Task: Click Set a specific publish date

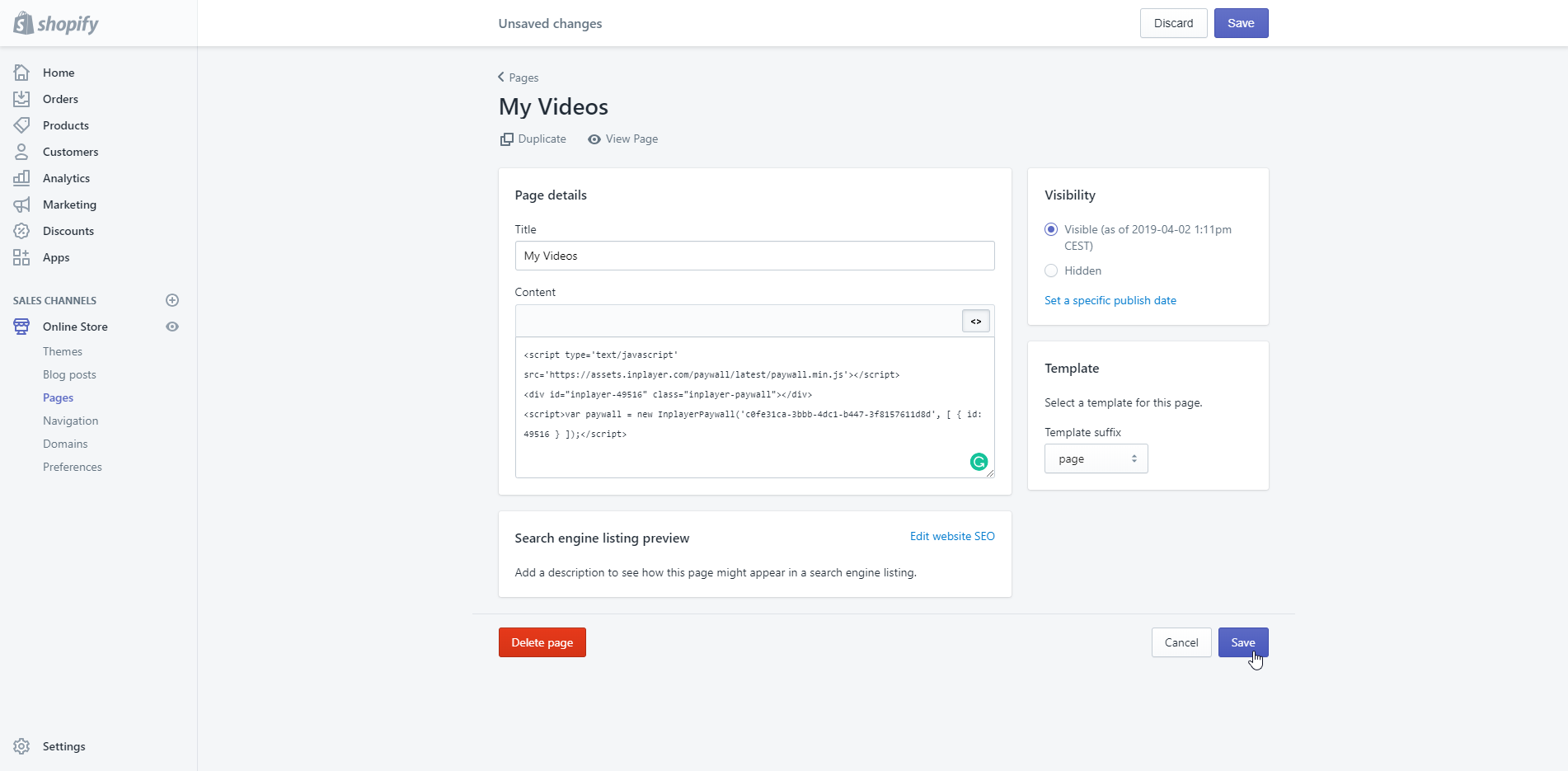Action: click(1110, 300)
